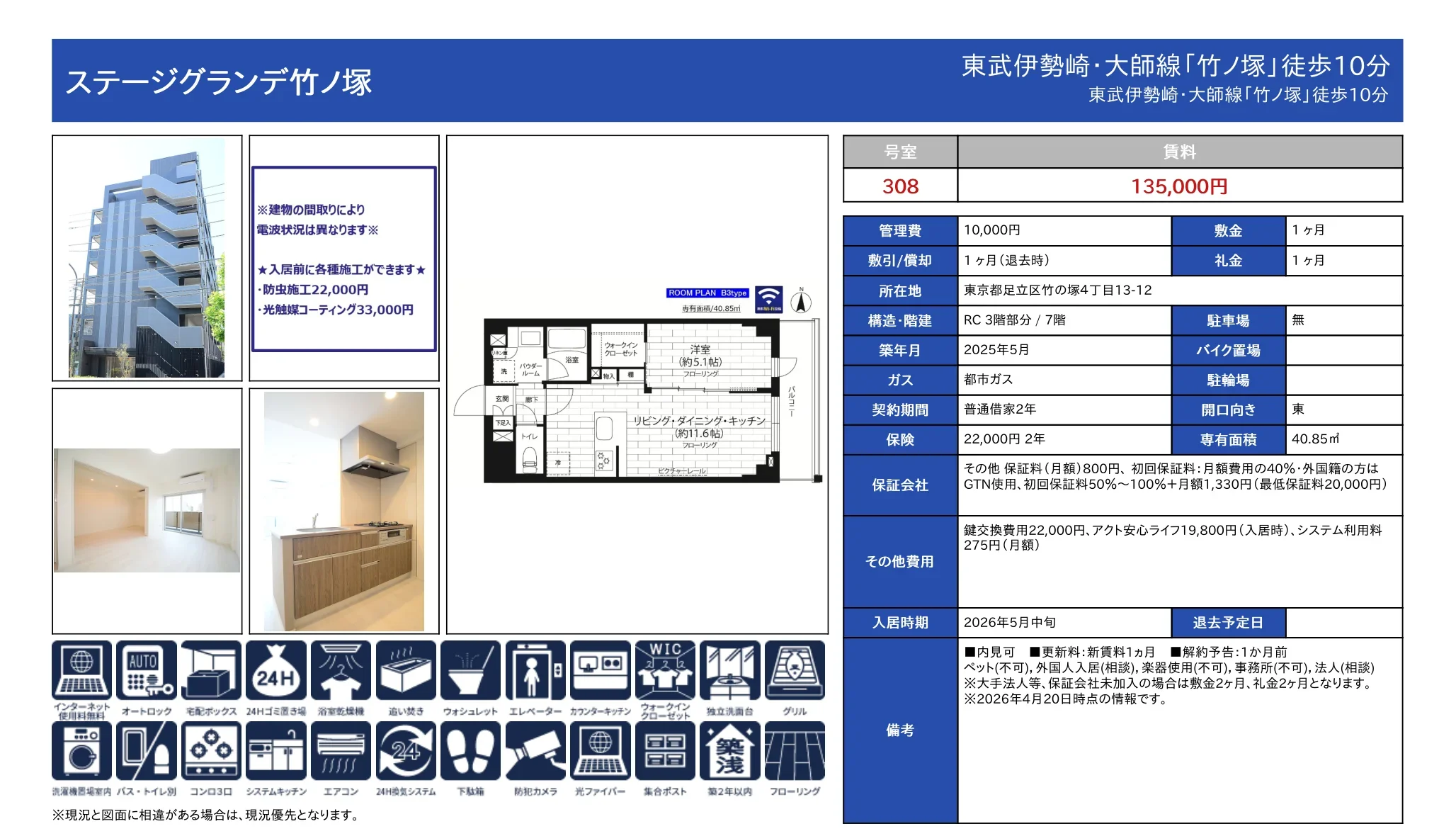1456x836 pixels.
Task: Click the air conditioner icon
Action: coord(341,751)
